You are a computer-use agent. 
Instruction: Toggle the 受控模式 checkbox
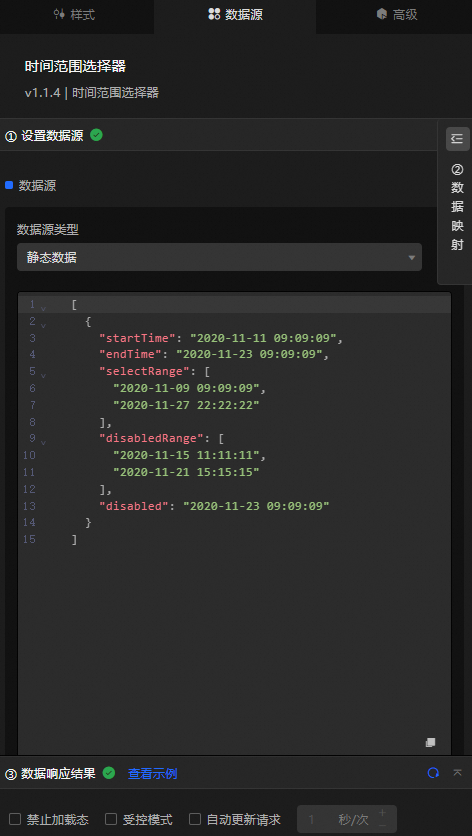coord(111,819)
